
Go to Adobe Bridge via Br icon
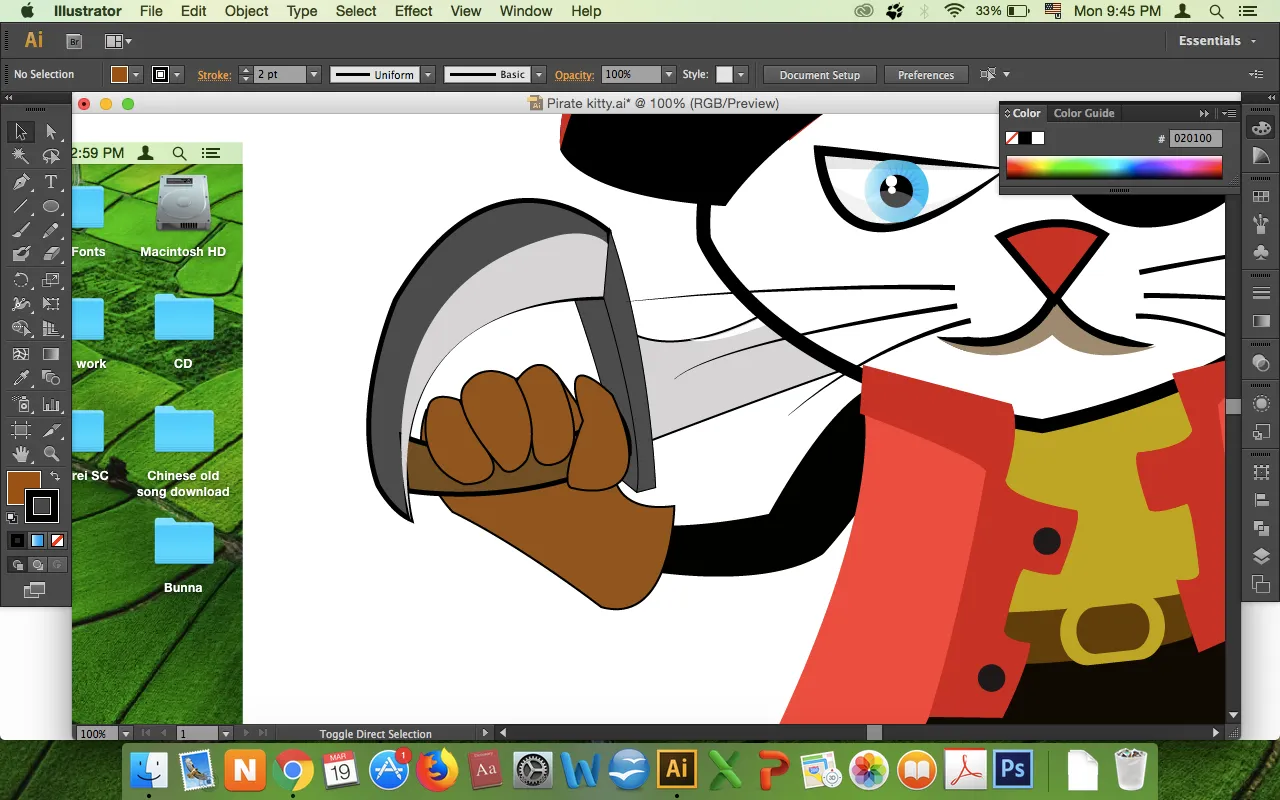tap(74, 41)
